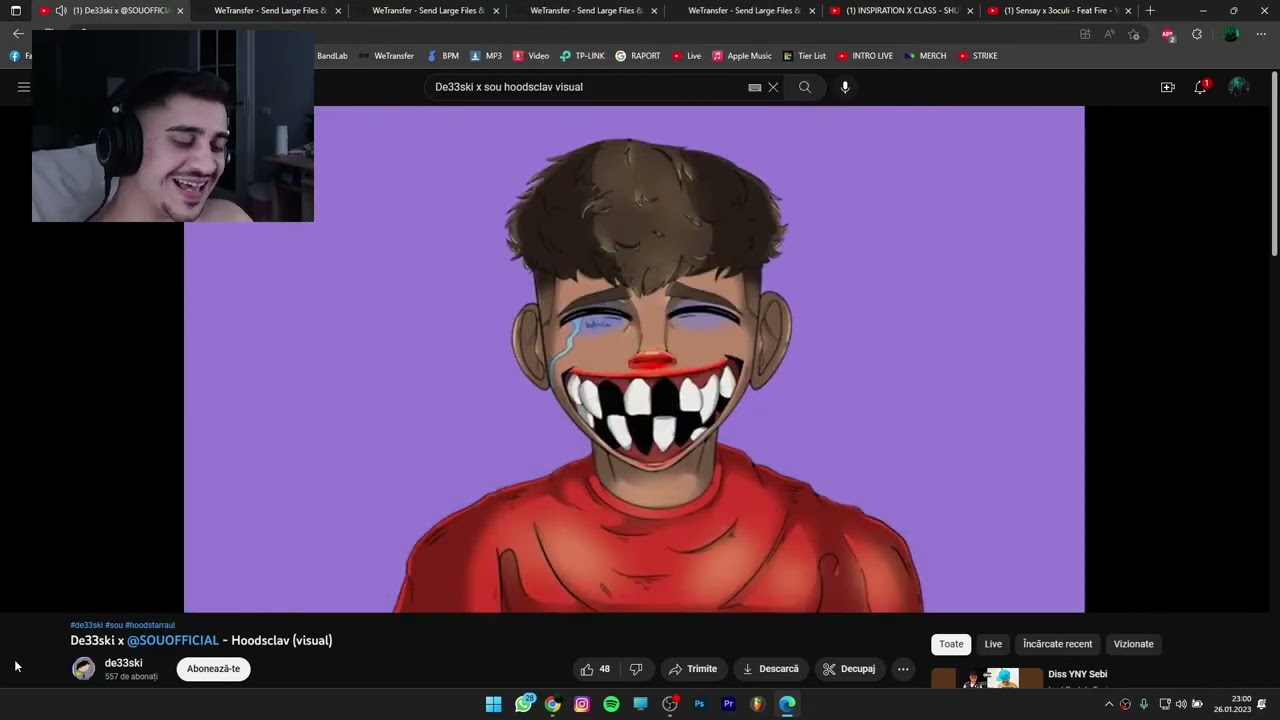1280x720 pixels.
Task: Open the YouTube hamburger guide menu
Action: [x=24, y=87]
